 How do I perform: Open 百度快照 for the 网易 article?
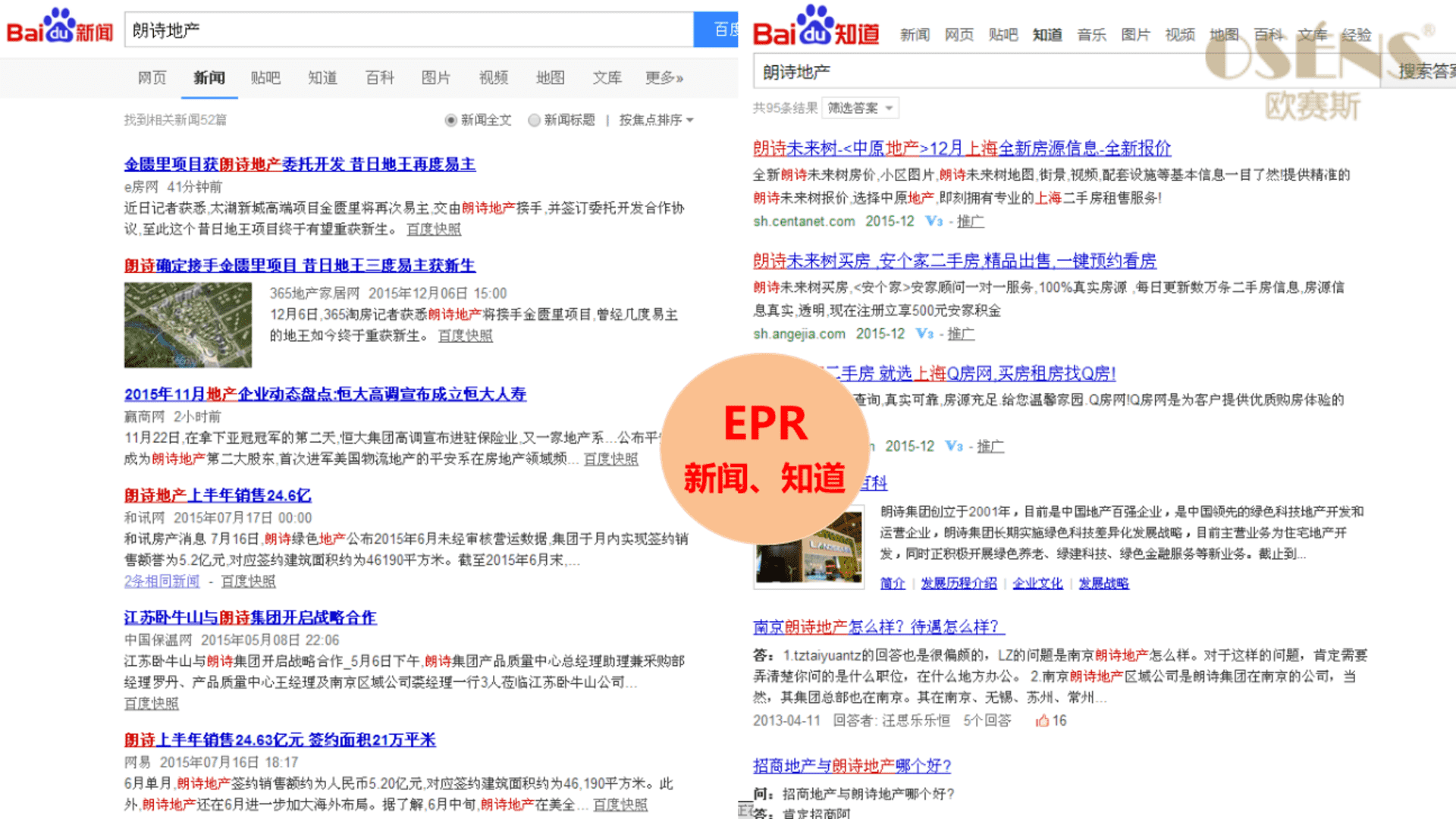point(620,805)
